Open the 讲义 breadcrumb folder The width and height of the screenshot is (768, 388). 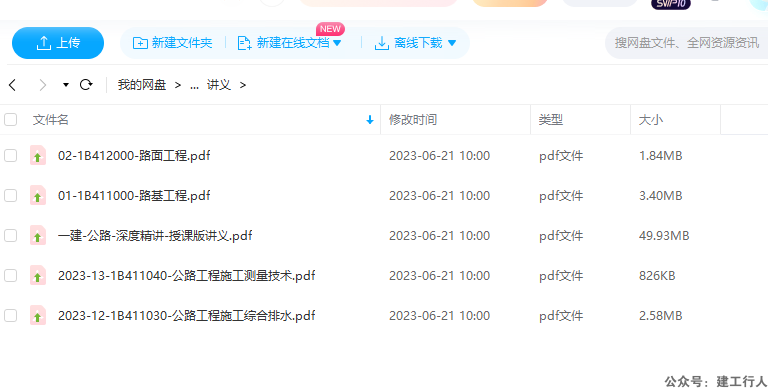point(218,85)
